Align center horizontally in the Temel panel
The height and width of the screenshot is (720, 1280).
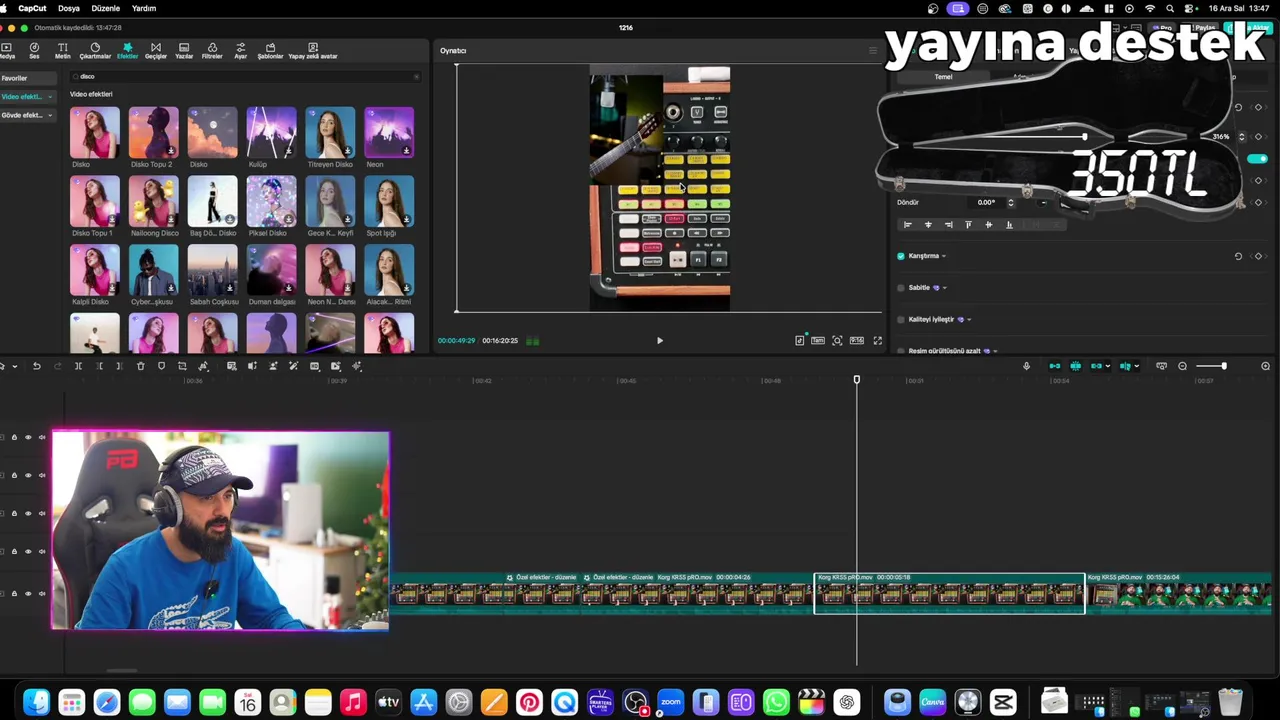(x=928, y=225)
